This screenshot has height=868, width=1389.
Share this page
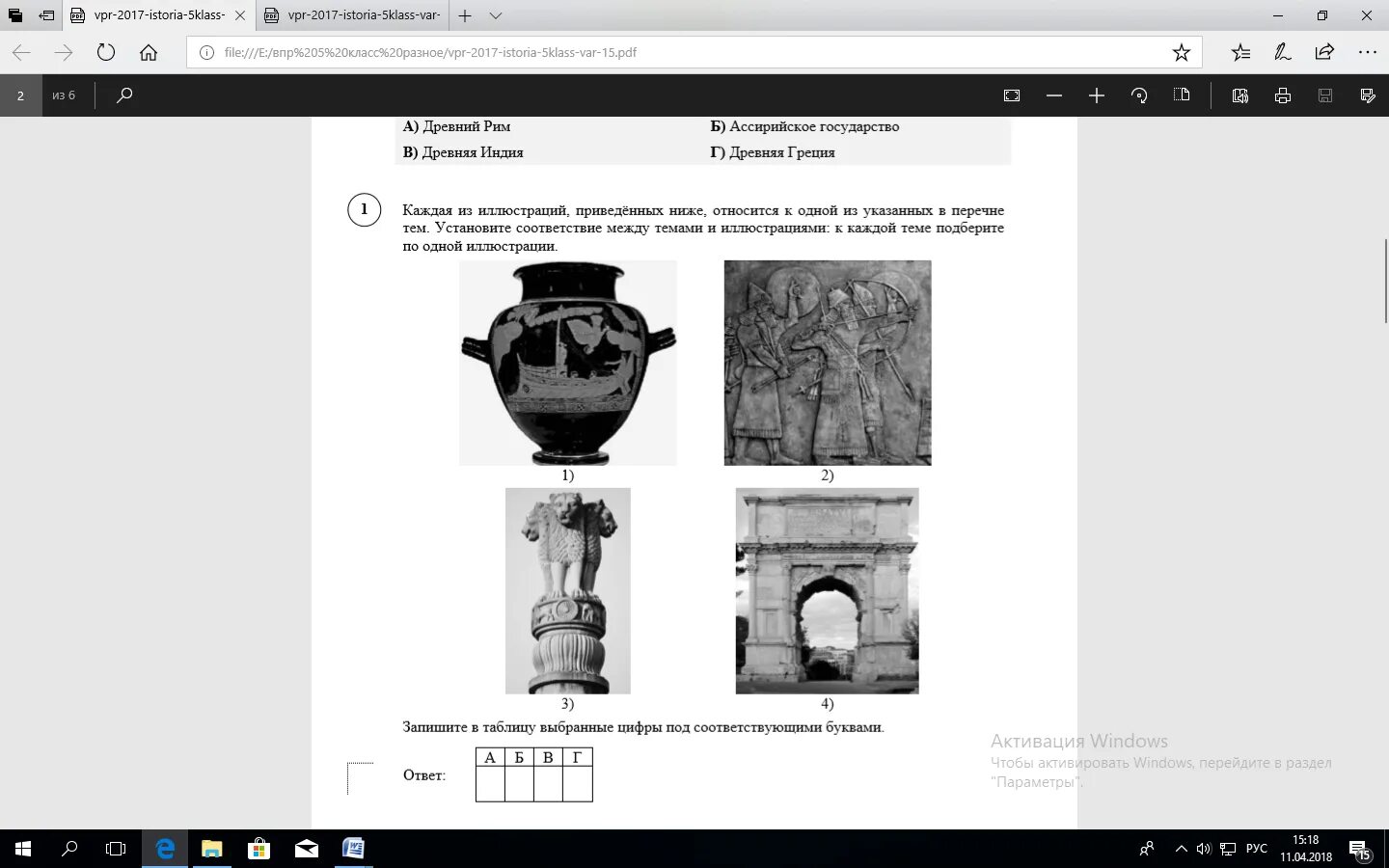[1325, 52]
